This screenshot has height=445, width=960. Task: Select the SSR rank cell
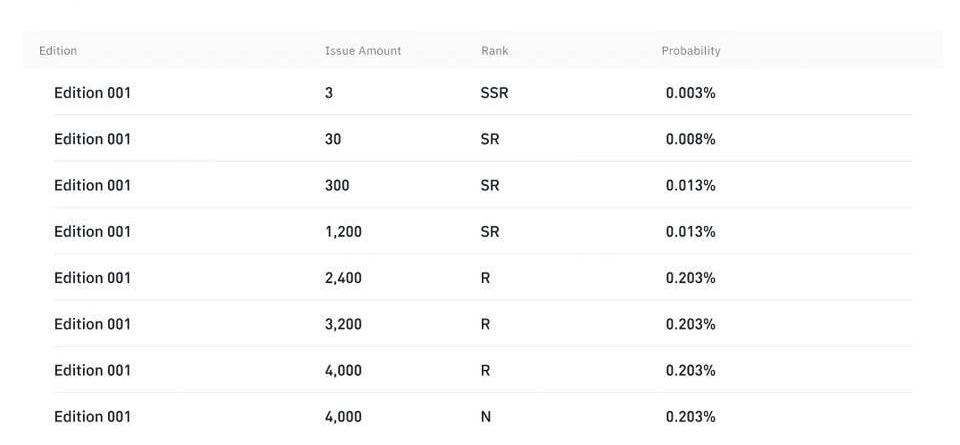494,93
